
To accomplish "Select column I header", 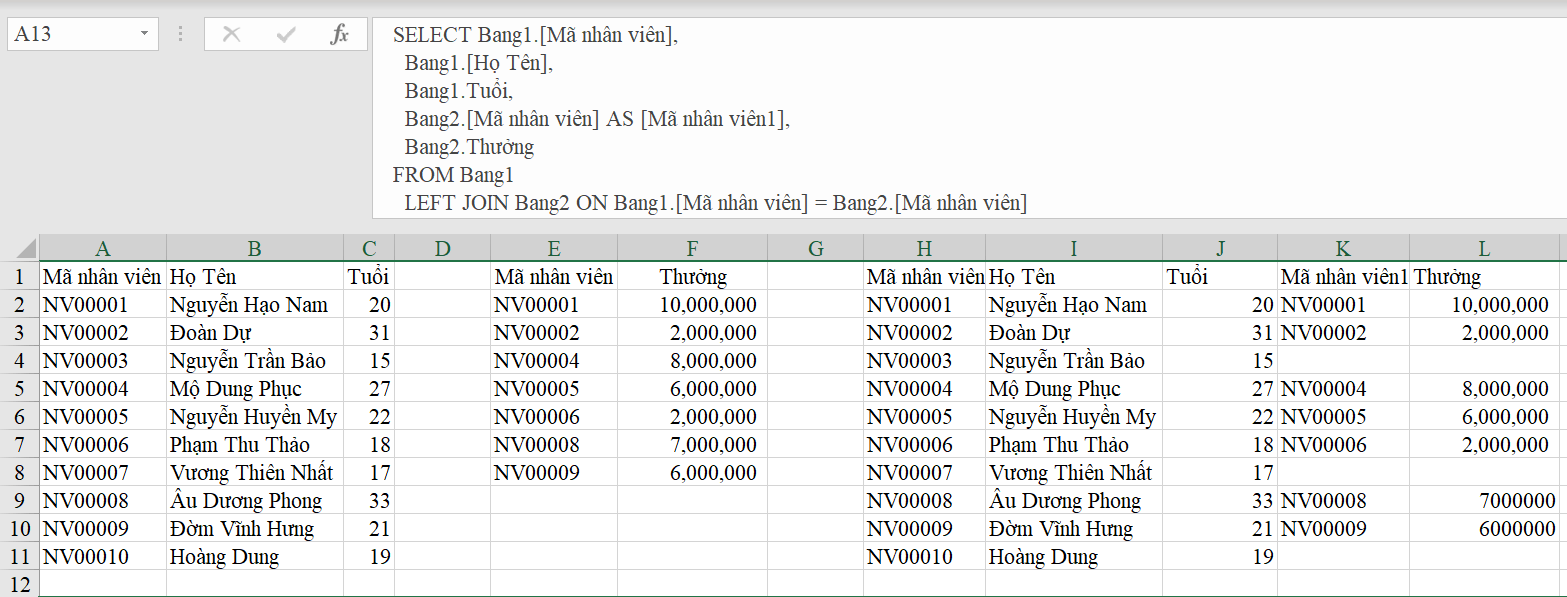I will point(1074,249).
